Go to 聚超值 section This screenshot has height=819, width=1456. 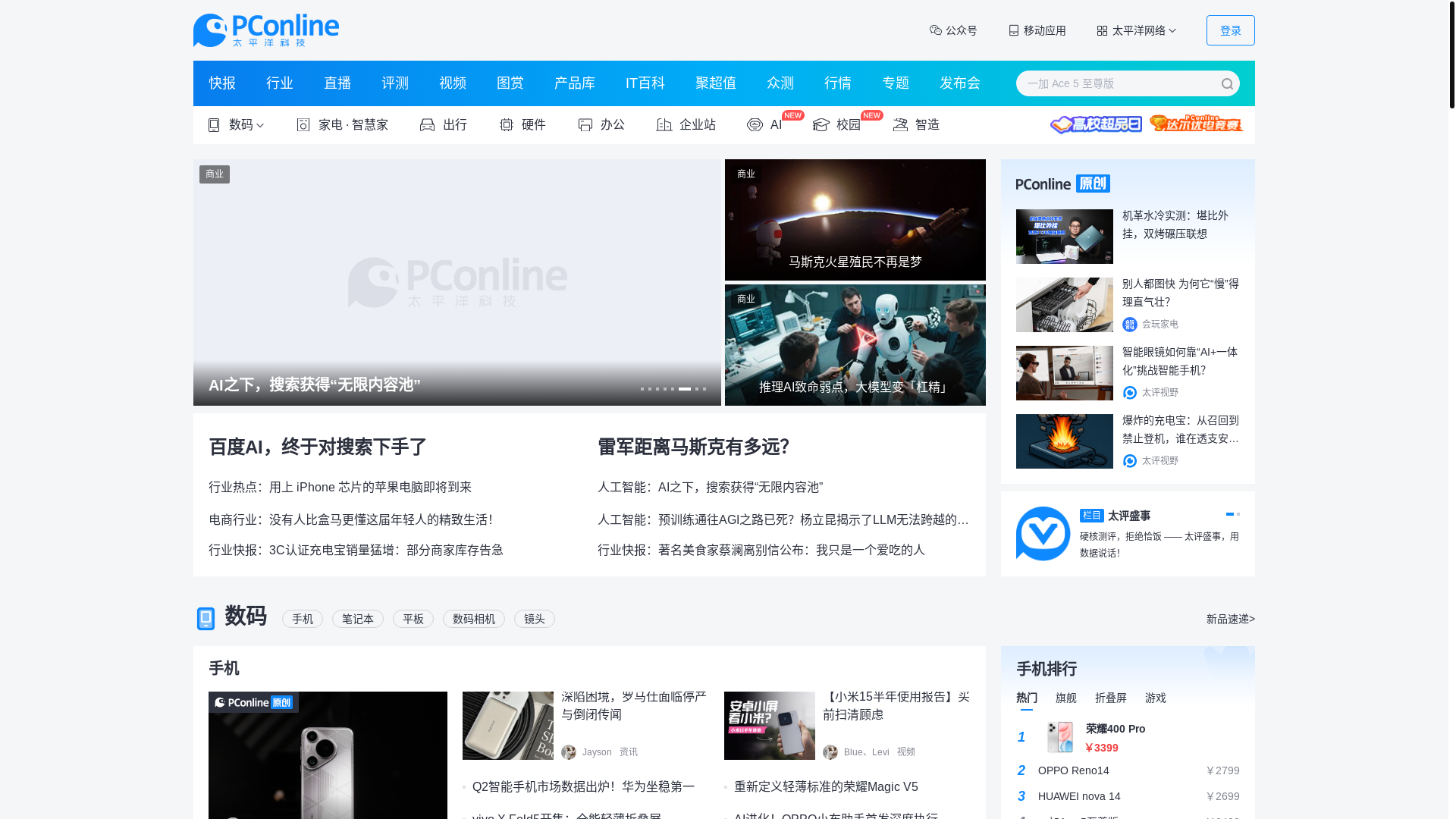716,83
